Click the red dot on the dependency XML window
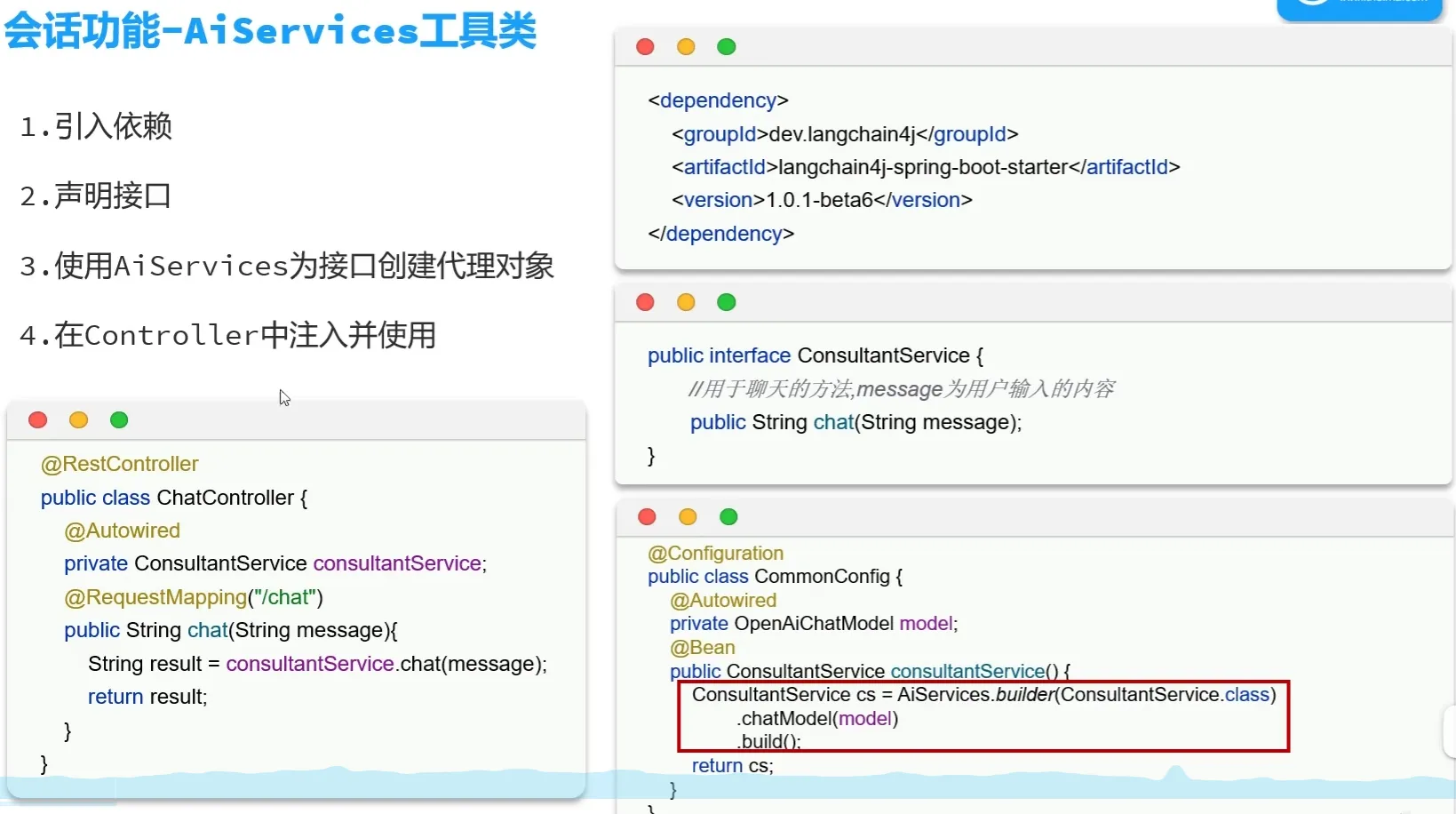Screen dimensions: 1456x814 pos(646,47)
